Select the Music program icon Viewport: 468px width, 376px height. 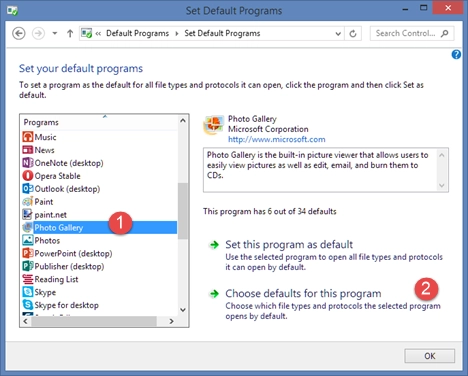28,137
